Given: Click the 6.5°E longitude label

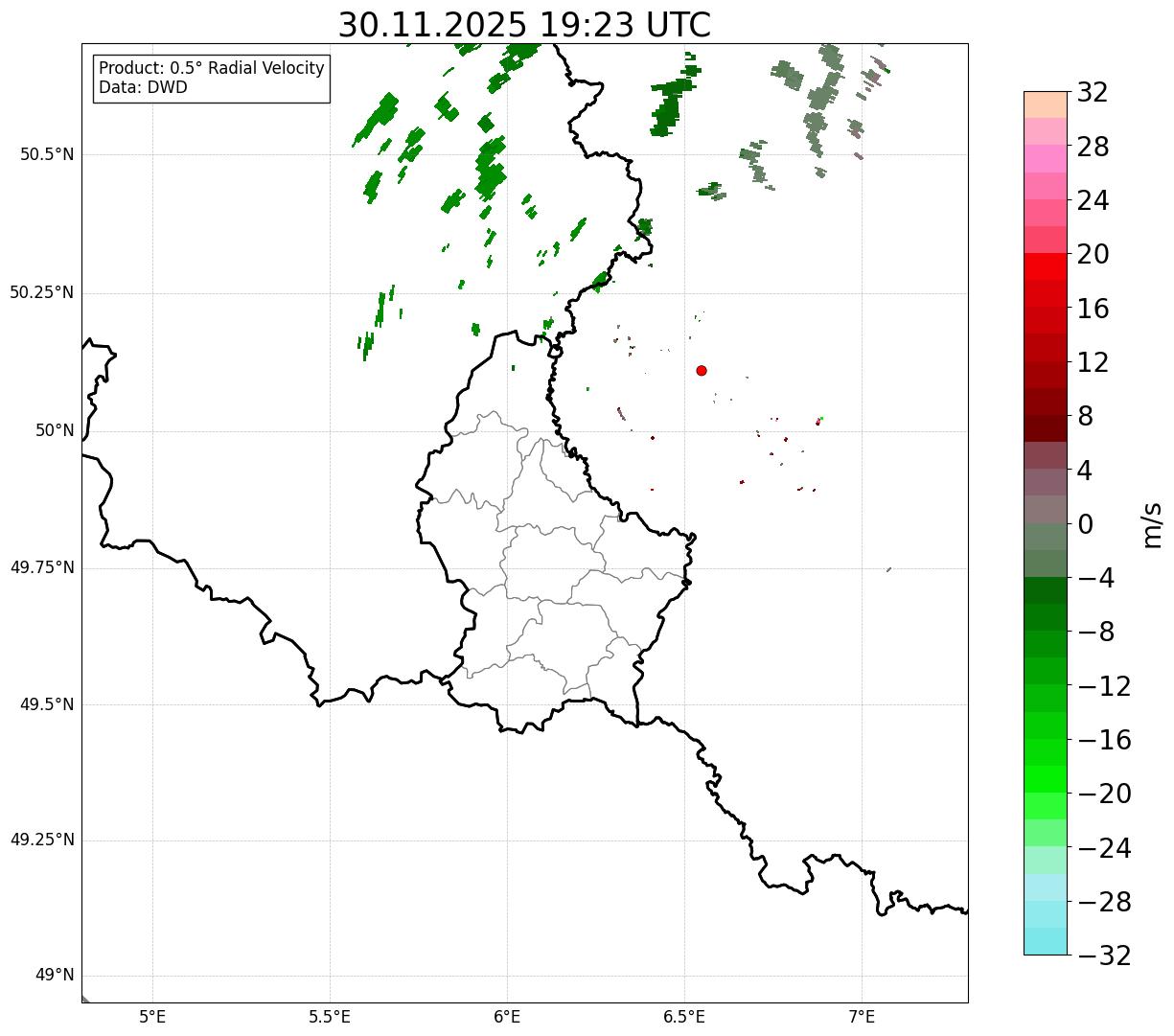Looking at the screenshot, I should pos(684,1017).
